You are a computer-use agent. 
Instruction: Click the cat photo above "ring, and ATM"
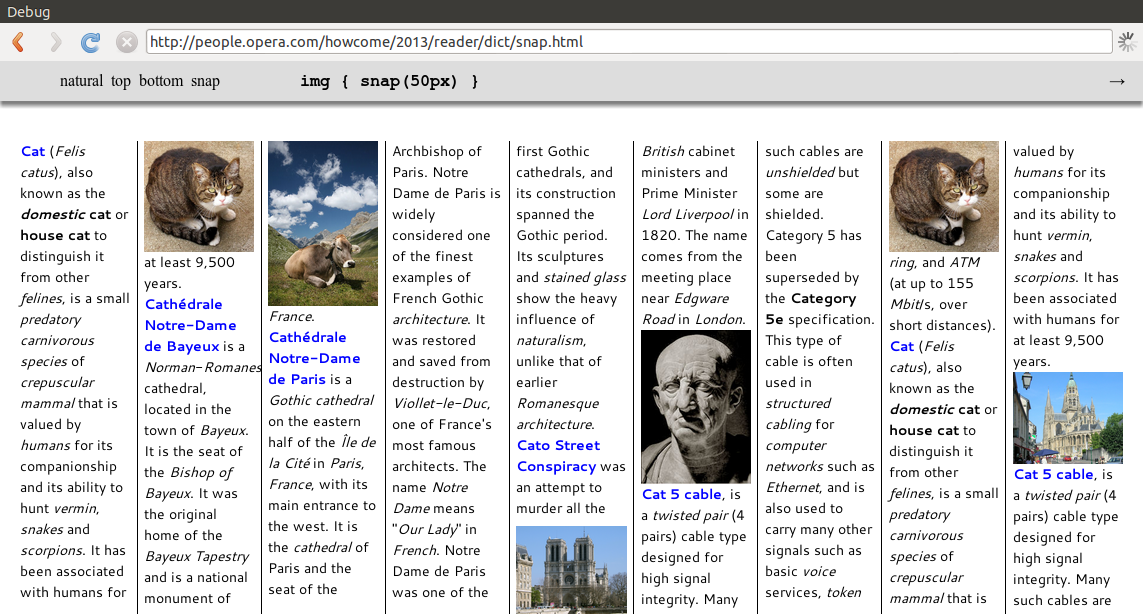[x=944, y=196]
